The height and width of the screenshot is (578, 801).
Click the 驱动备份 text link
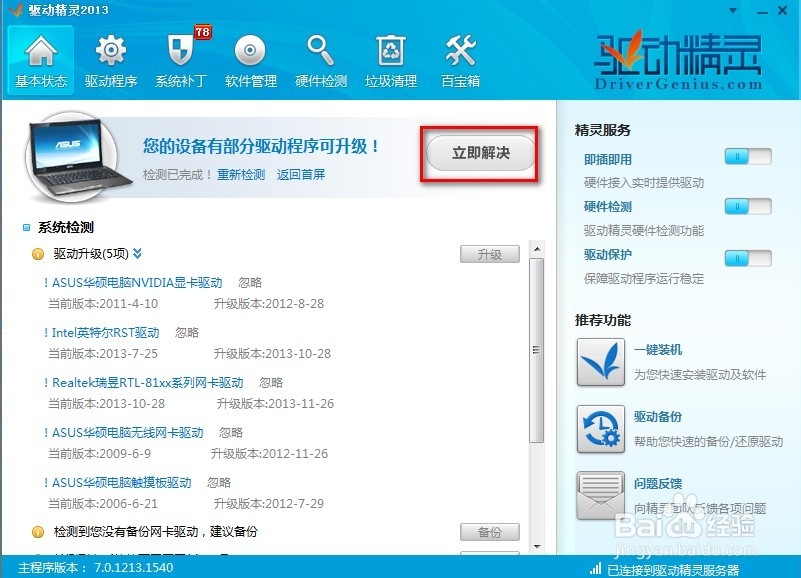tap(657, 417)
